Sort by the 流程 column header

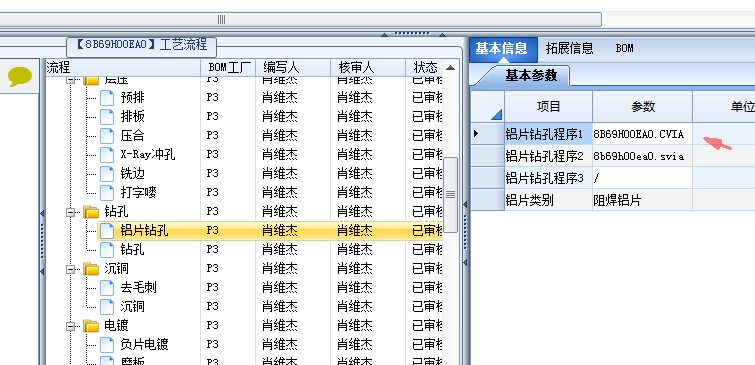click(x=123, y=67)
